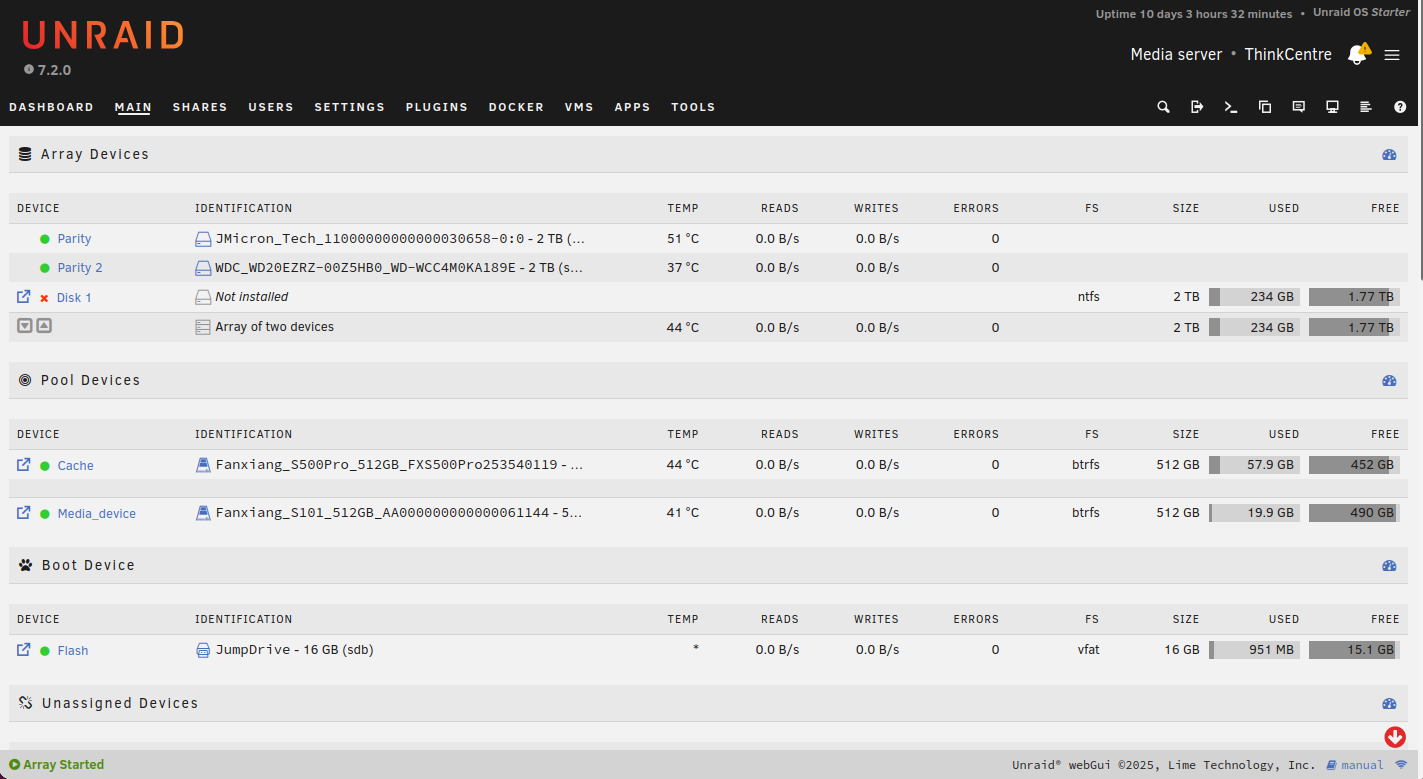The width and height of the screenshot is (1423, 779).
Task: Open the Disk 1 device link
Action: coord(74,298)
